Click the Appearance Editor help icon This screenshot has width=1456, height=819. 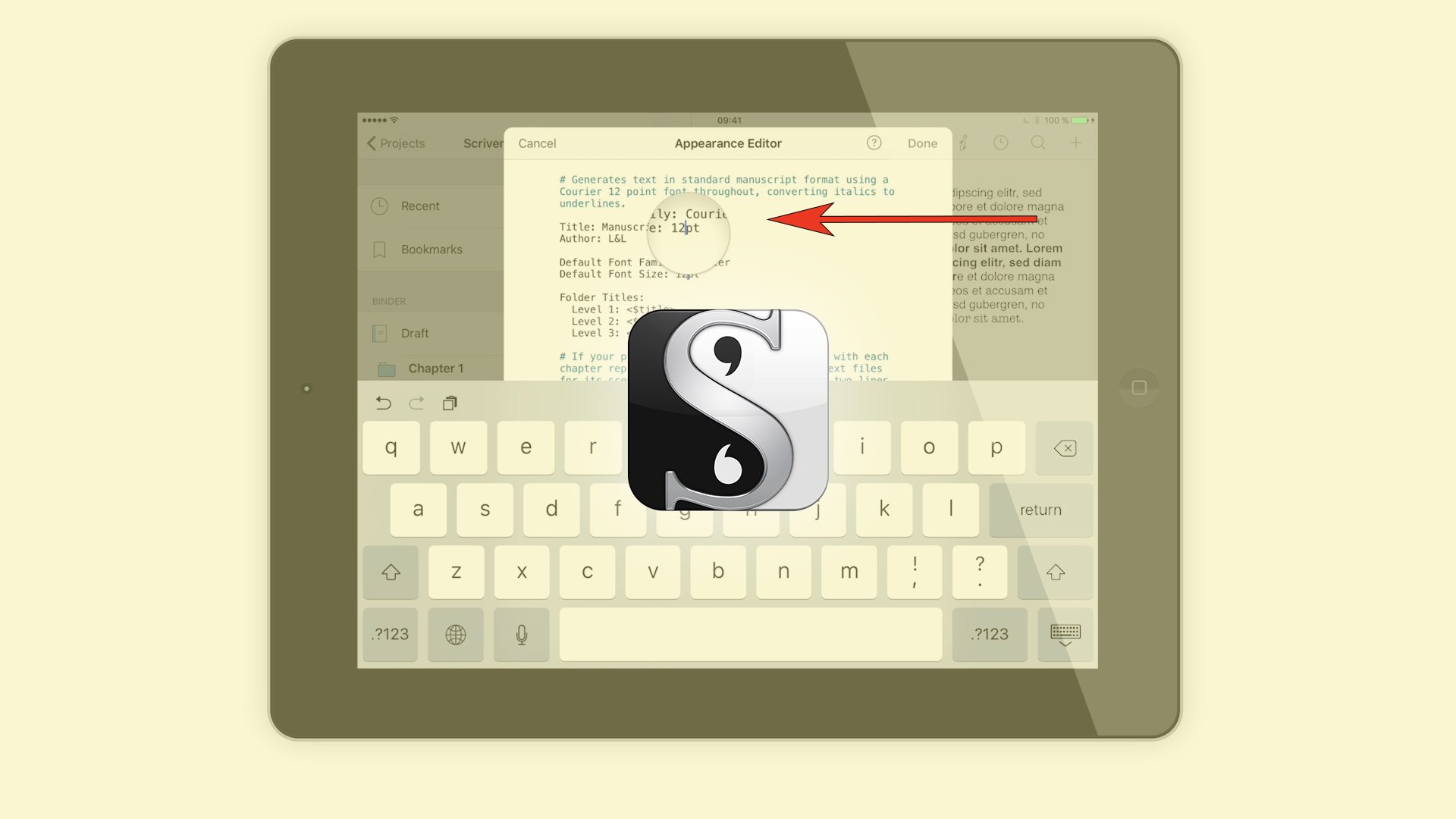point(873,143)
